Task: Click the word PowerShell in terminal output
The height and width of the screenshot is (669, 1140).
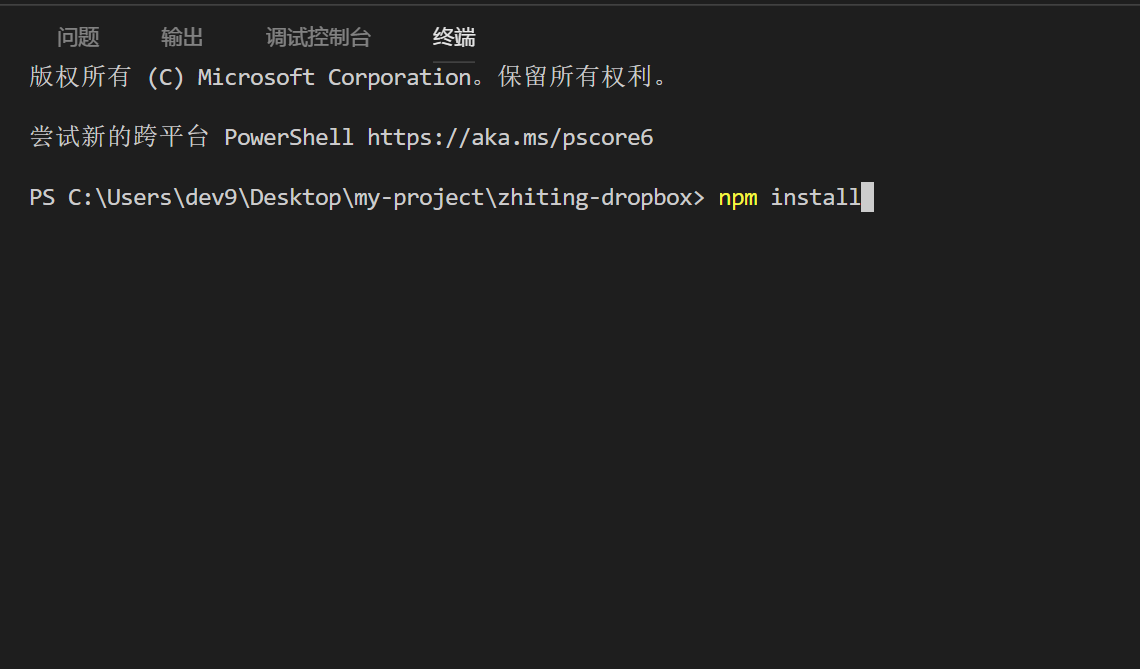Action: pyautogui.click(x=289, y=137)
